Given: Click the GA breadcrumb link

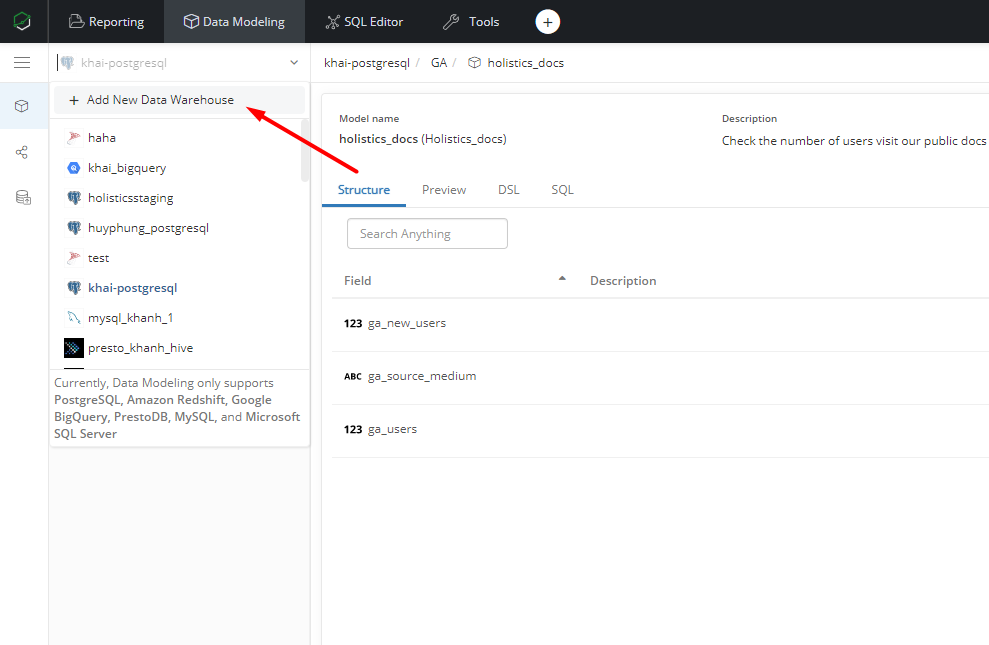Looking at the screenshot, I should (x=438, y=63).
